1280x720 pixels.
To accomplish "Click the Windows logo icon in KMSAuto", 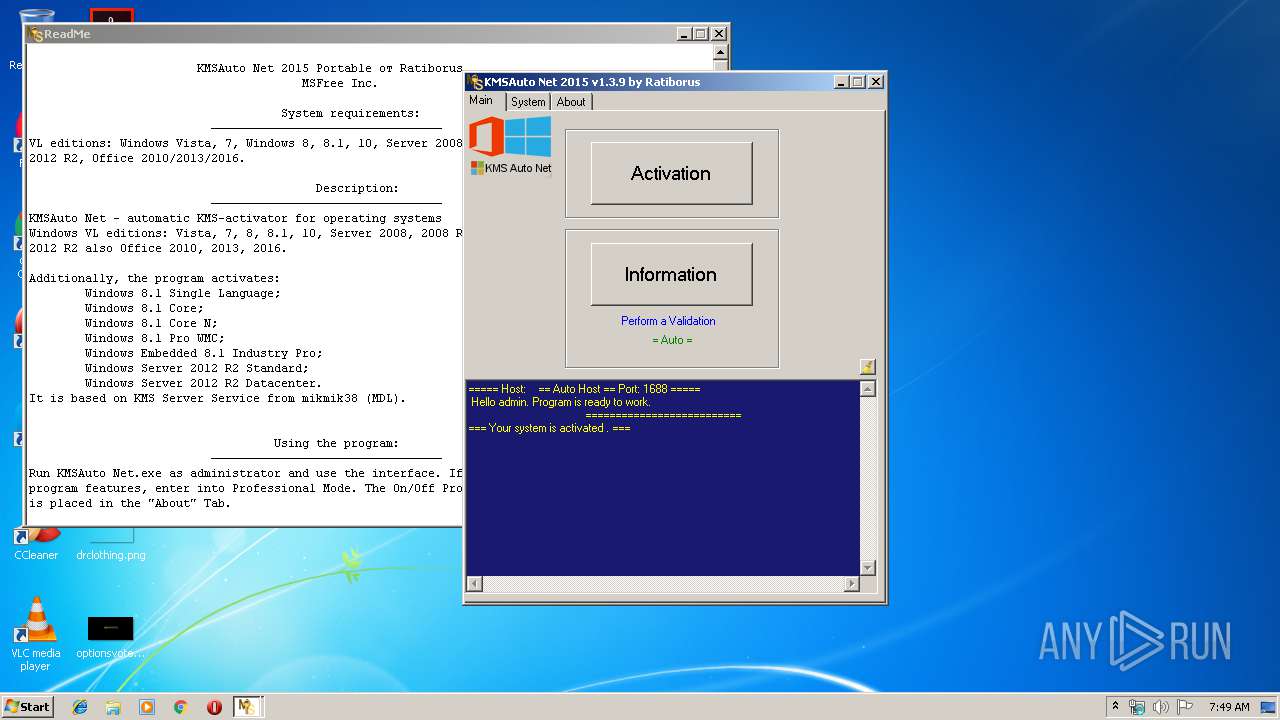I will tap(528, 137).
